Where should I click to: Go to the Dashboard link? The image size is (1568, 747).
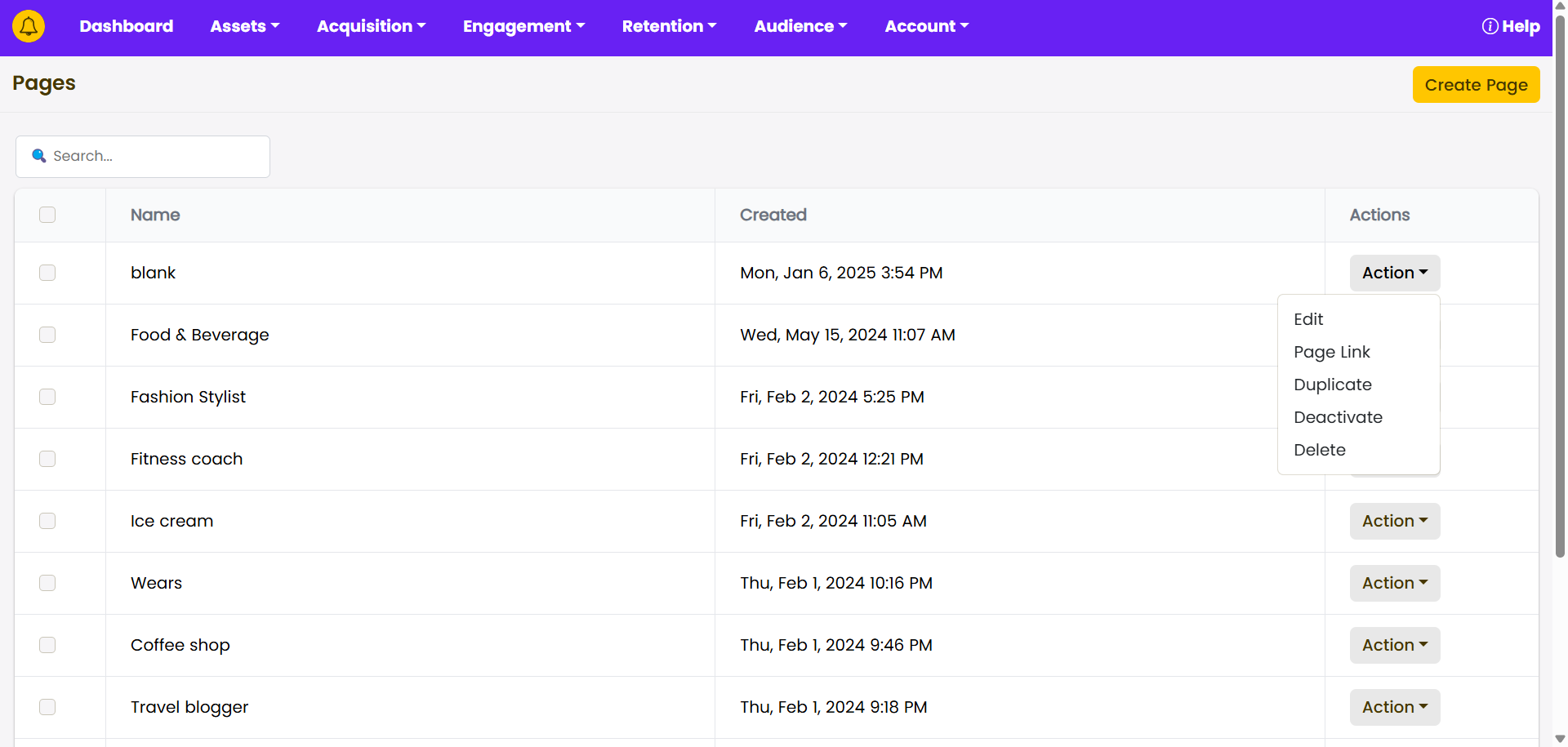[x=126, y=26]
